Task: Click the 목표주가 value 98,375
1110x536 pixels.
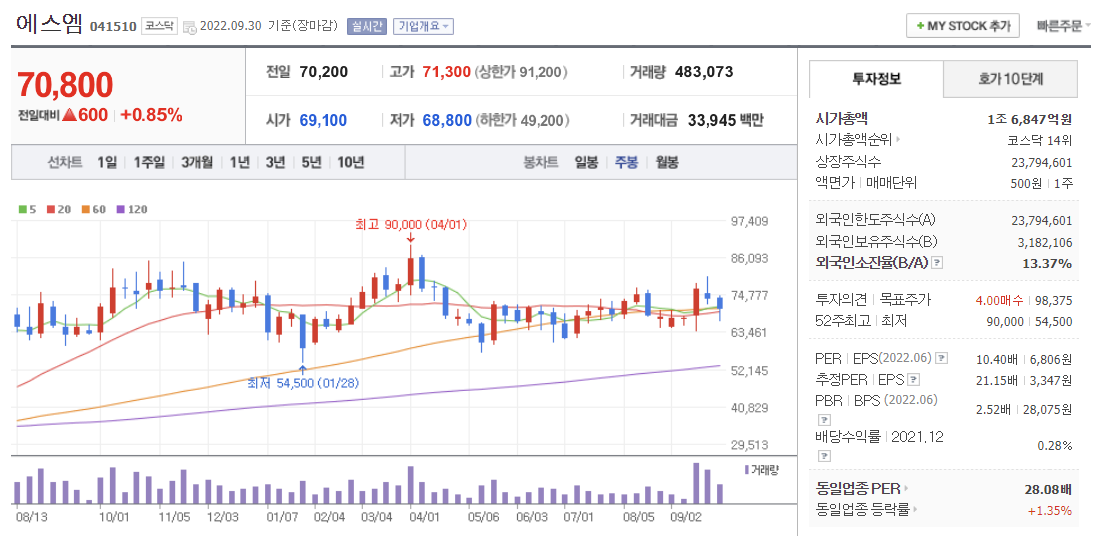Action: (1053, 301)
